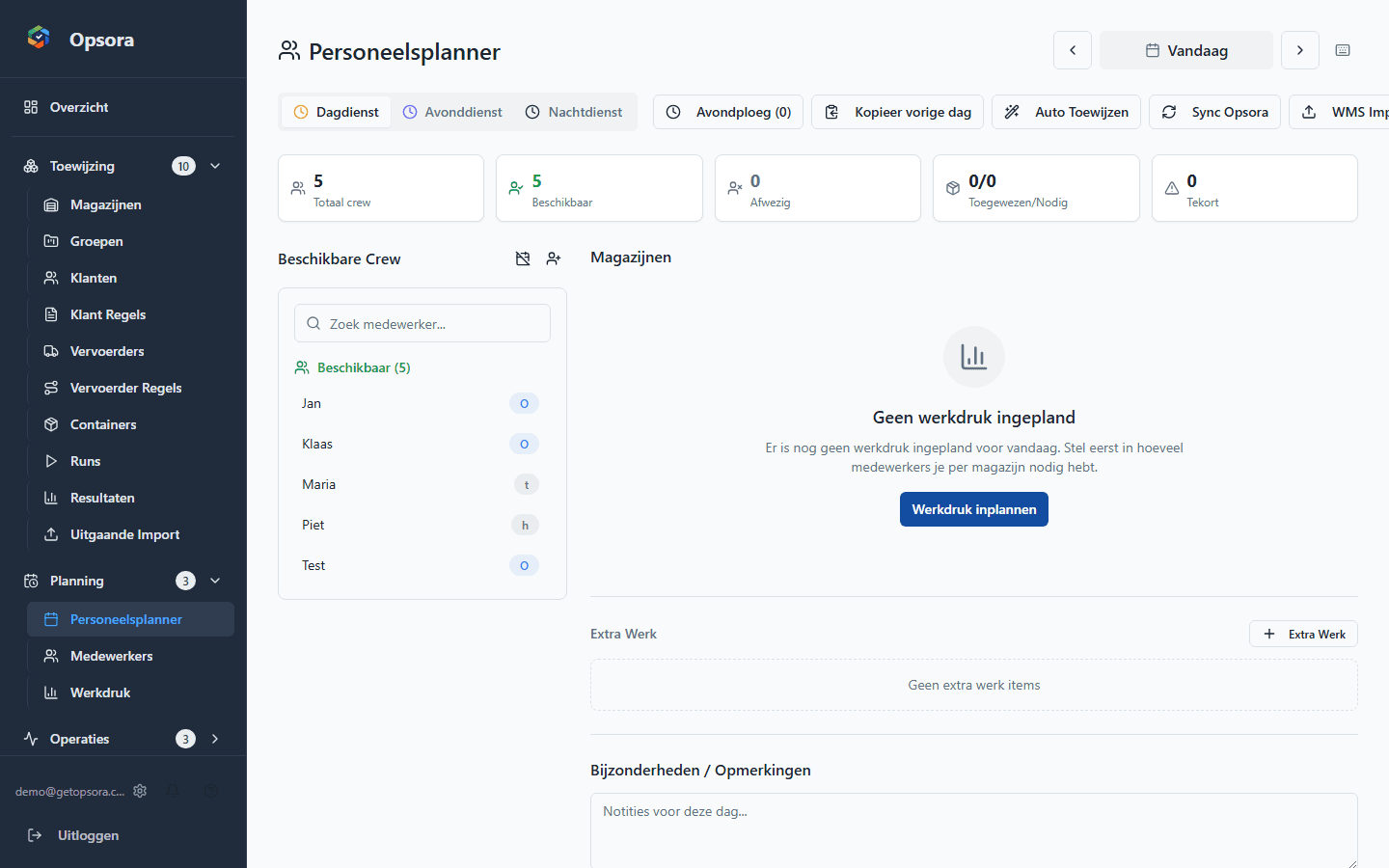The image size is (1389, 868).
Task: Click the add medewerker person-plus icon
Action: pyautogui.click(x=554, y=258)
